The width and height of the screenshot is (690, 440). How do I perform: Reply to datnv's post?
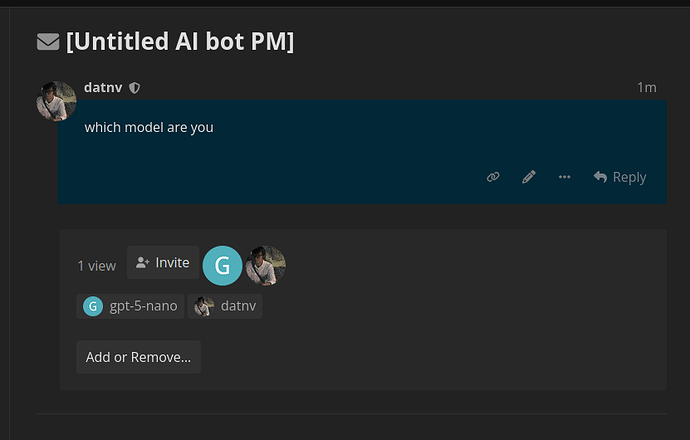(620, 177)
